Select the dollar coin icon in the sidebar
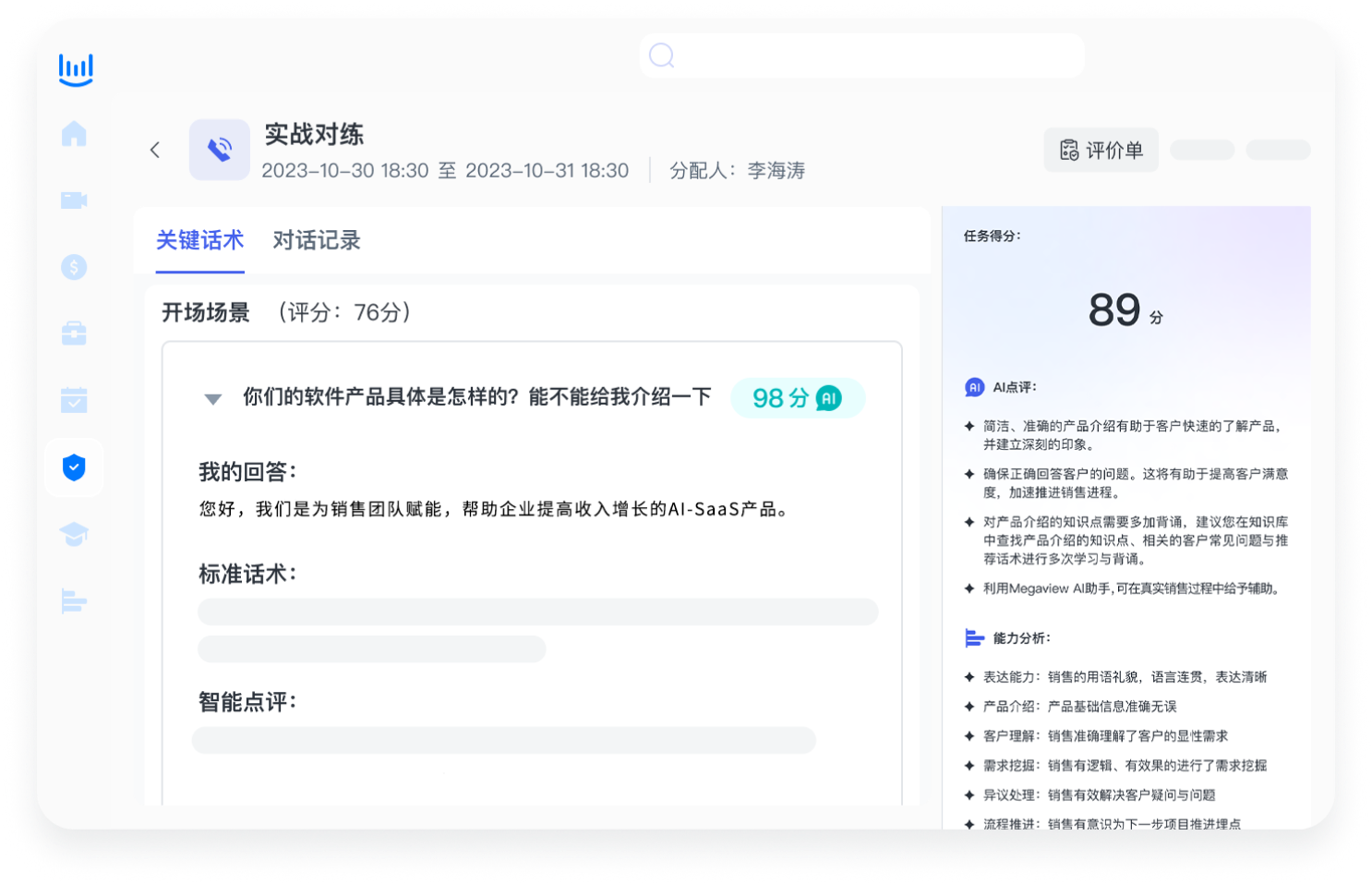This screenshot has width=1372, height=885. 74,267
